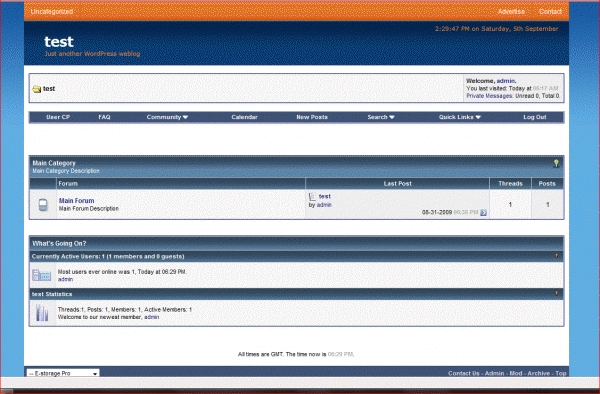Expand the Quick Links dropdown
The width and height of the screenshot is (600, 394).
coord(460,117)
